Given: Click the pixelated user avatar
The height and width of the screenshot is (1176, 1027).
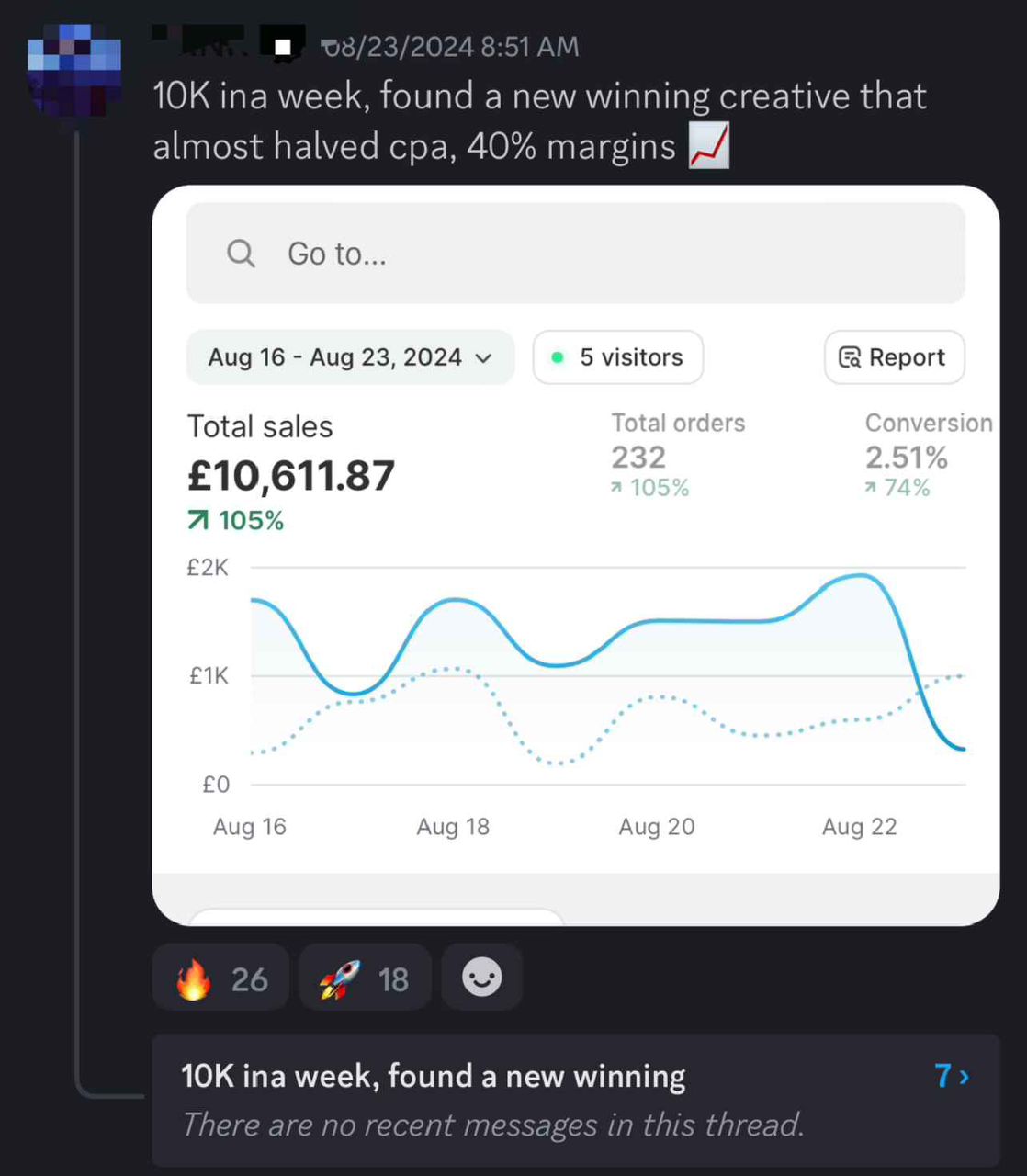Looking at the screenshot, I should 74,70.
